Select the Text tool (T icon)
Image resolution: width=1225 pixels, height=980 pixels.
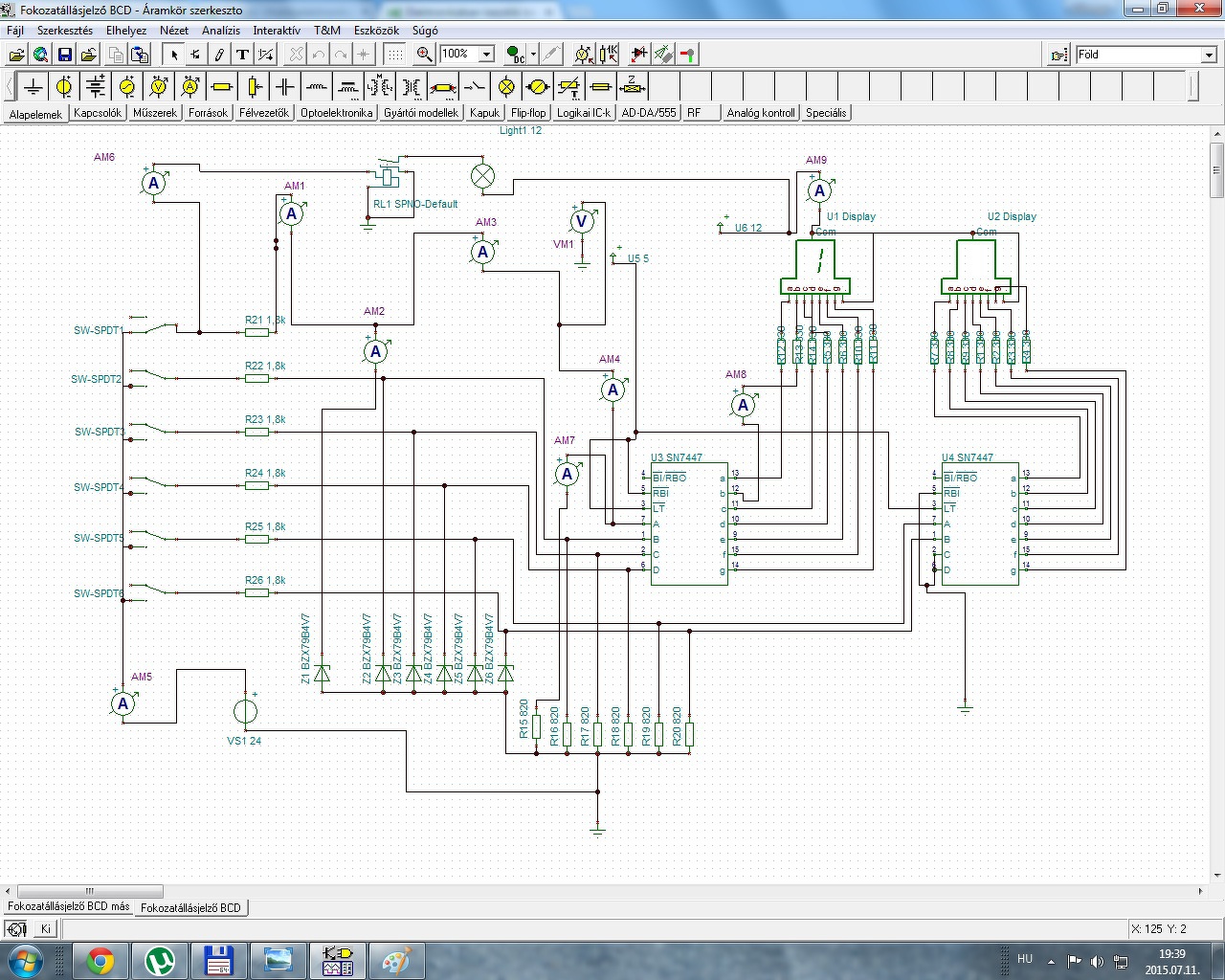click(242, 55)
